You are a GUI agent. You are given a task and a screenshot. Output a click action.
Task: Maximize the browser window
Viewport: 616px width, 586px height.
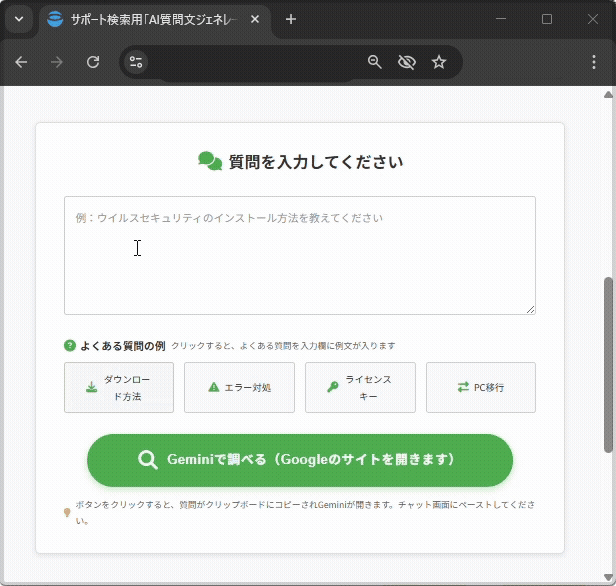[547, 19]
